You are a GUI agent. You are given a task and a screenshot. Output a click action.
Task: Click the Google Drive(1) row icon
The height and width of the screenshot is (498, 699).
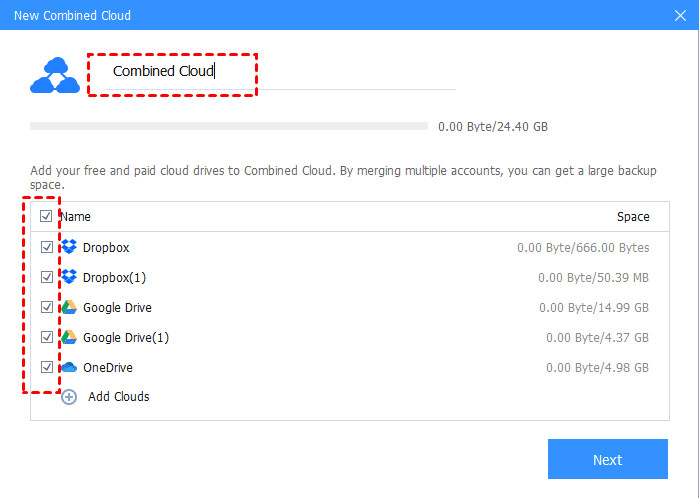click(x=69, y=337)
